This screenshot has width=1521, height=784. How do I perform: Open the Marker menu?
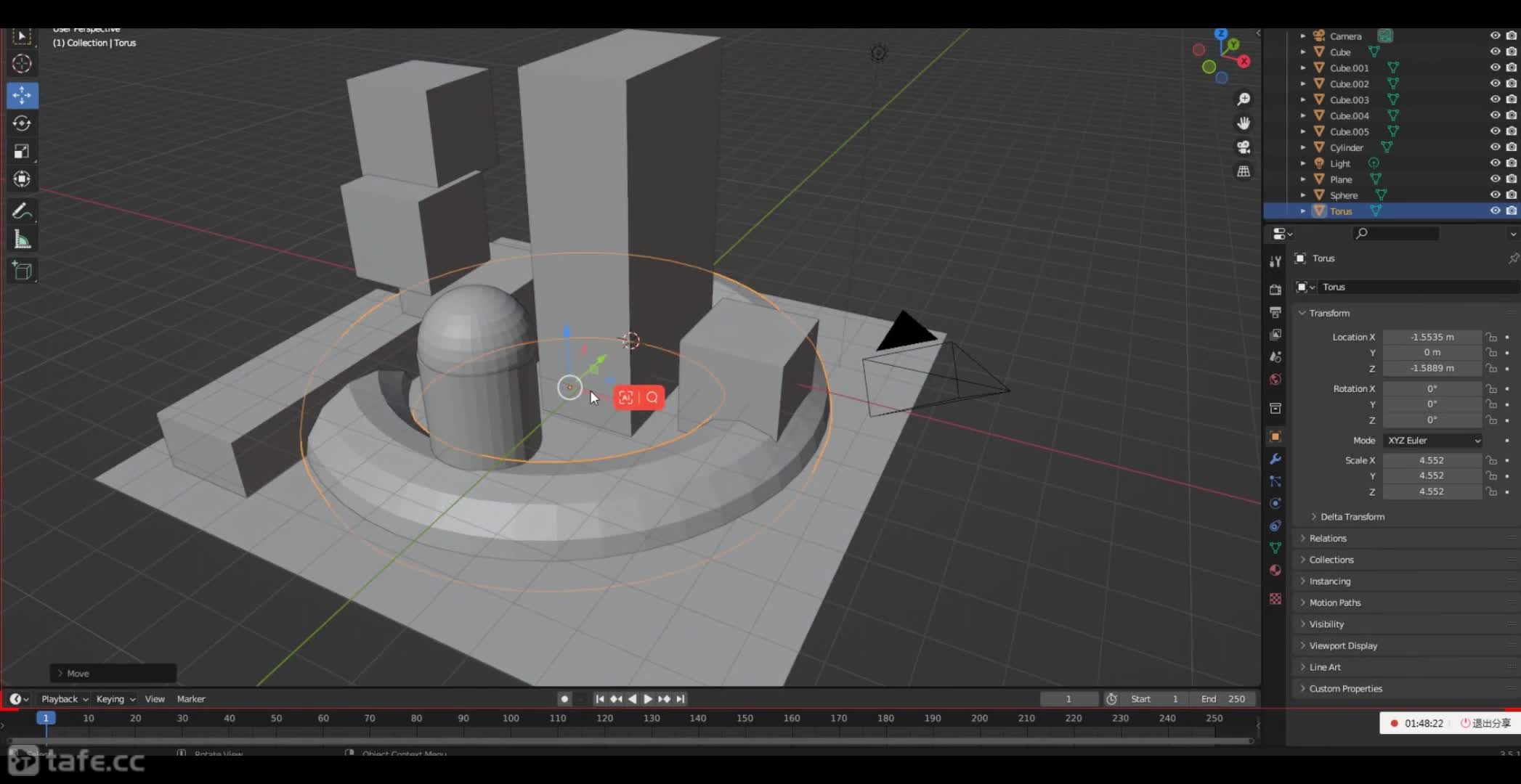(191, 699)
